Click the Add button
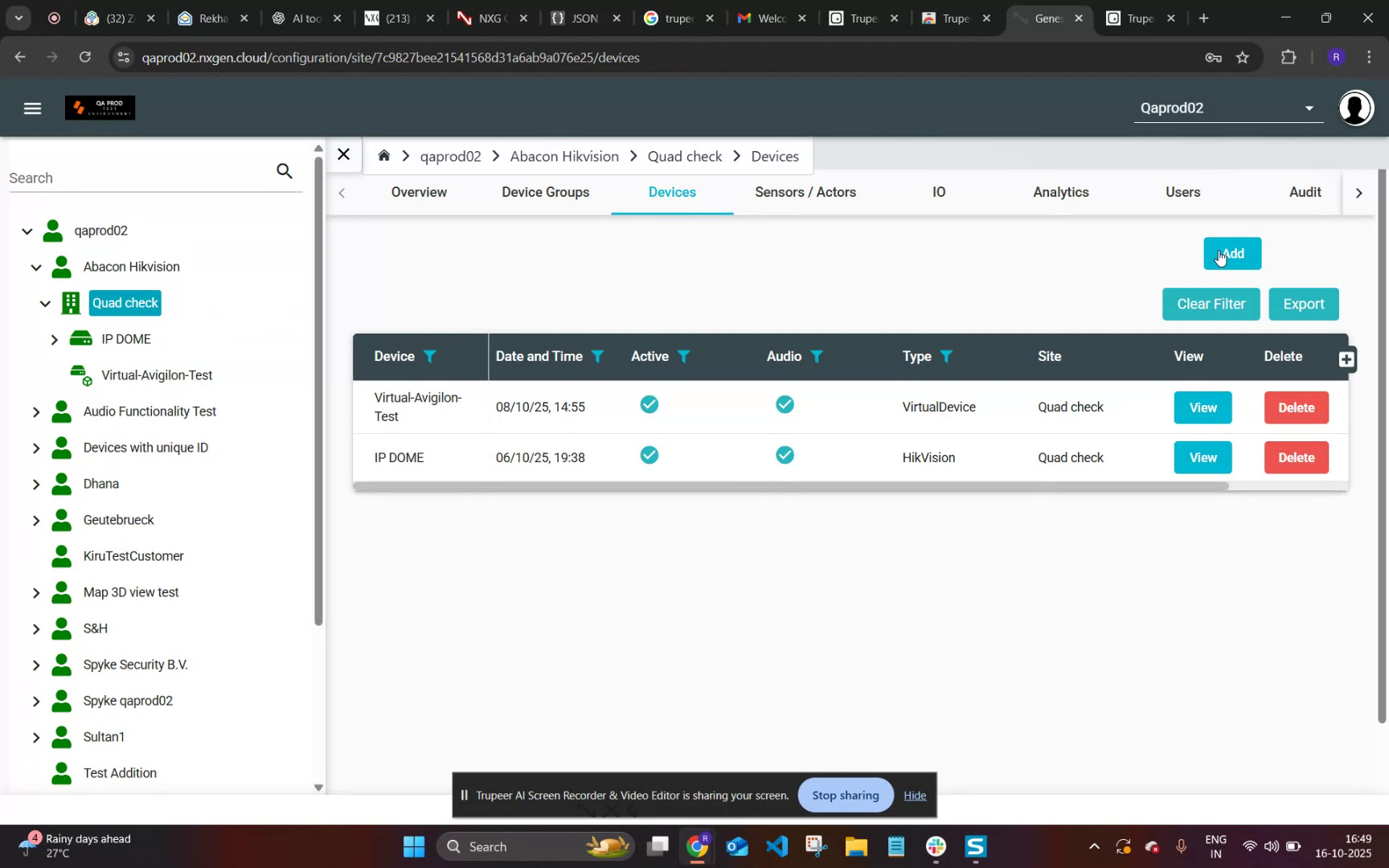This screenshot has height=868, width=1389. point(1231,253)
